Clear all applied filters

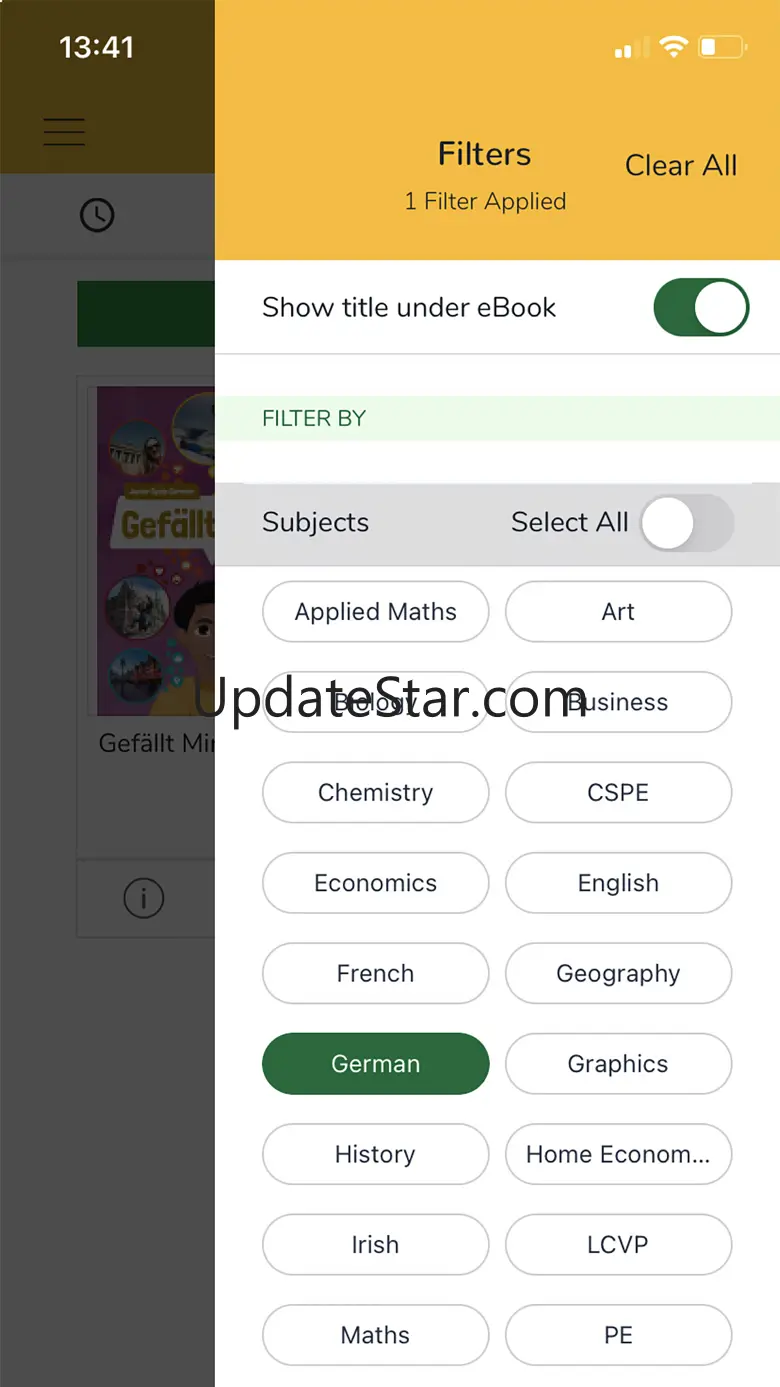(x=681, y=165)
